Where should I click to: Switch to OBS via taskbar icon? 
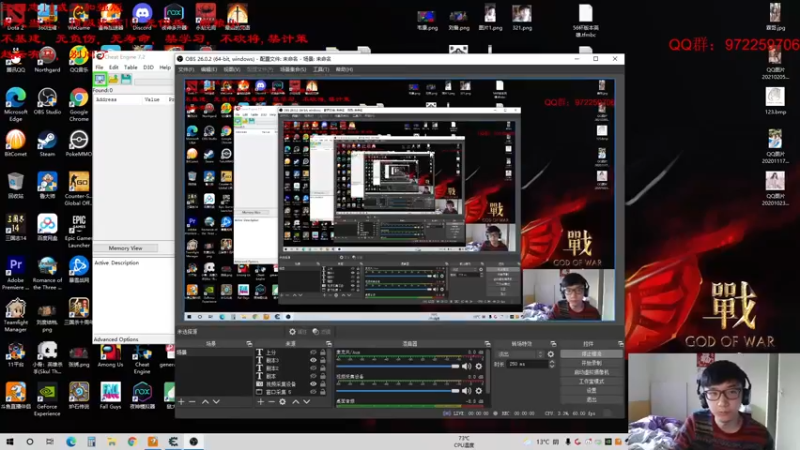coord(193,442)
